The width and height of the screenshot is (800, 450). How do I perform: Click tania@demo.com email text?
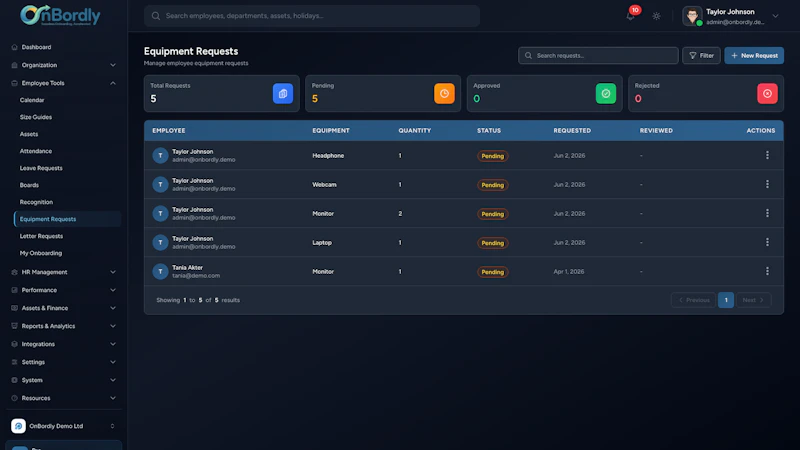coord(196,276)
